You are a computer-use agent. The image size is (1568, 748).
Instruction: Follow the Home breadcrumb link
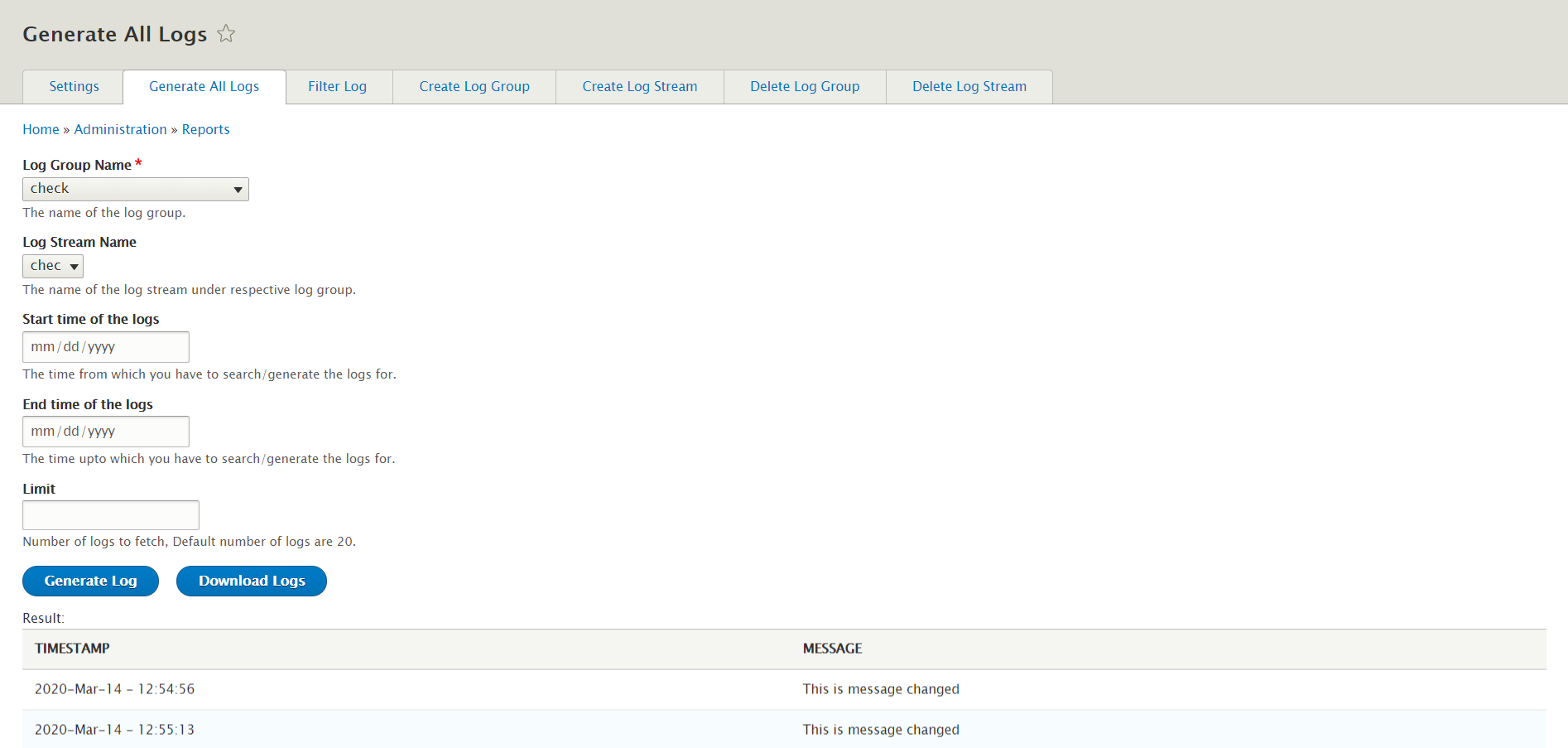pyautogui.click(x=41, y=129)
